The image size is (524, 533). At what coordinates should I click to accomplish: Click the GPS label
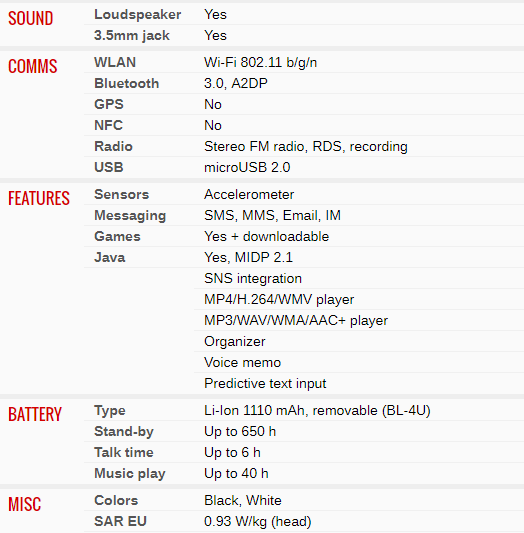[x=109, y=104]
